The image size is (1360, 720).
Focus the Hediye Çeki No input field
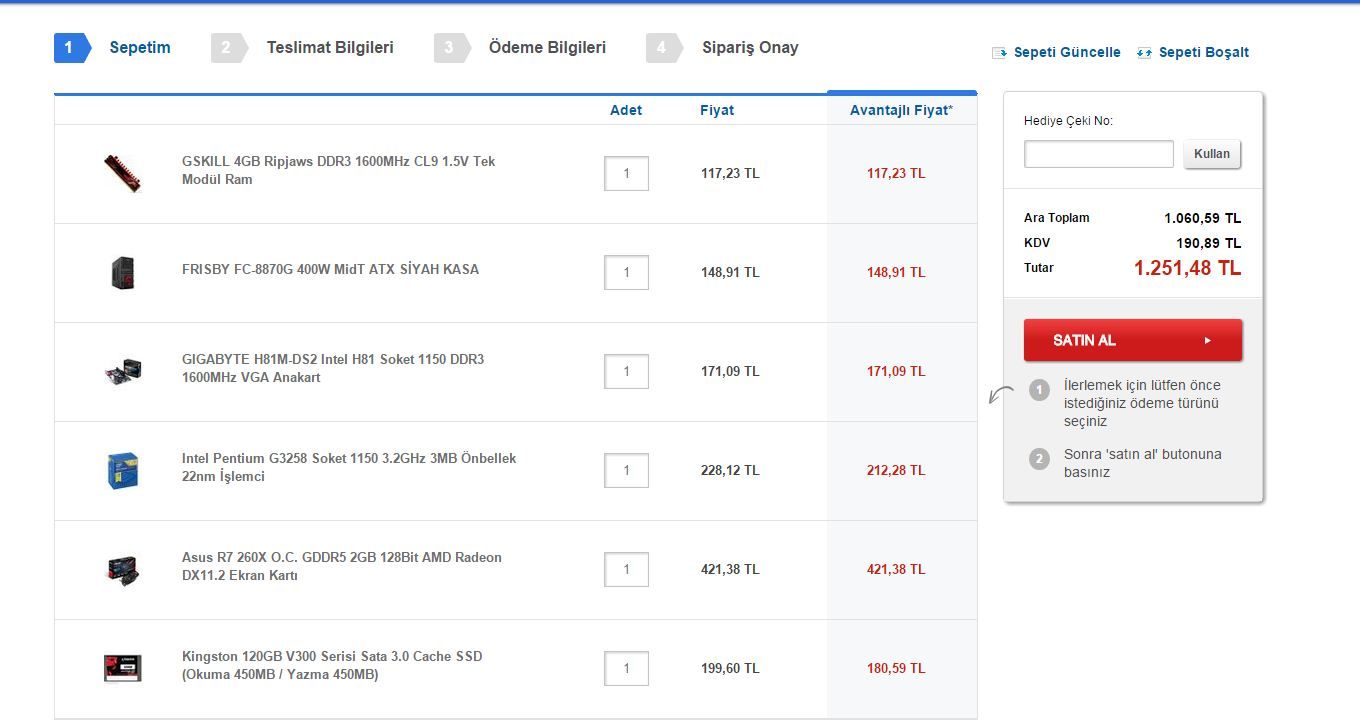click(x=1098, y=154)
